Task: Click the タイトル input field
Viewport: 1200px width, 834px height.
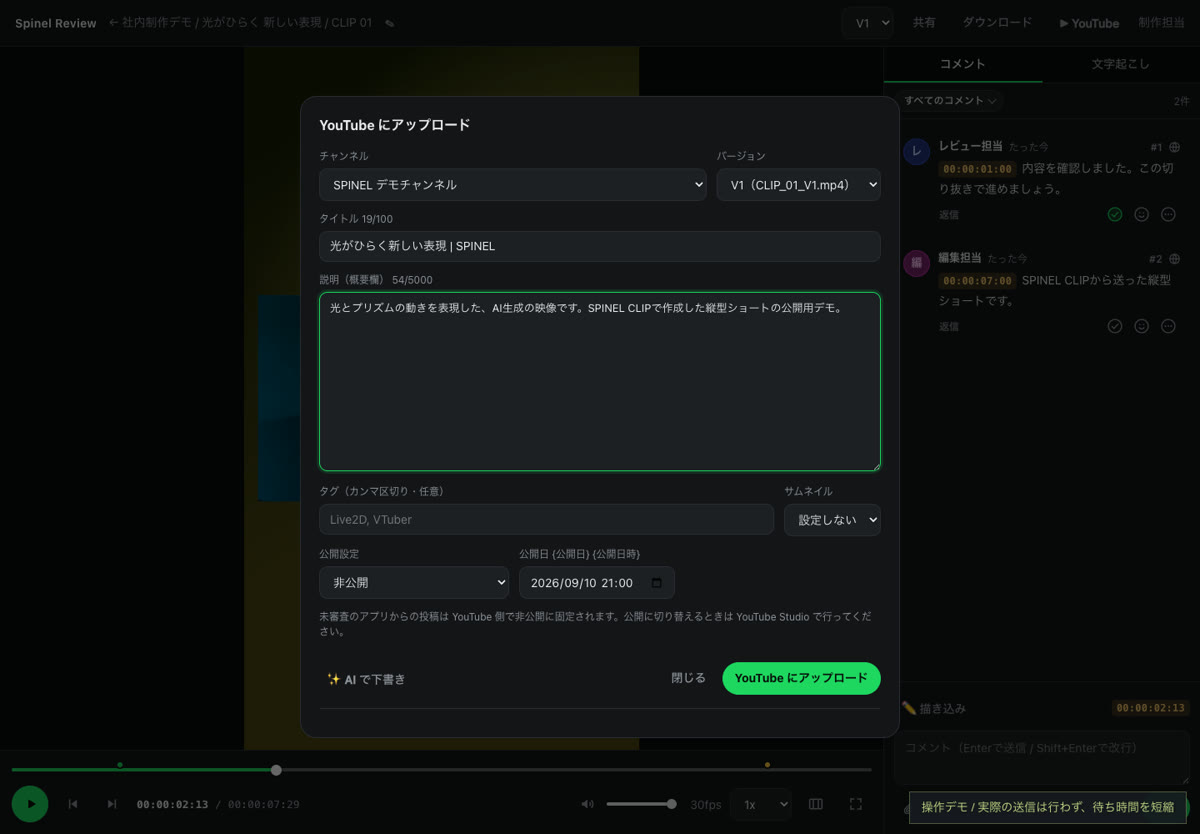Action: click(600, 246)
